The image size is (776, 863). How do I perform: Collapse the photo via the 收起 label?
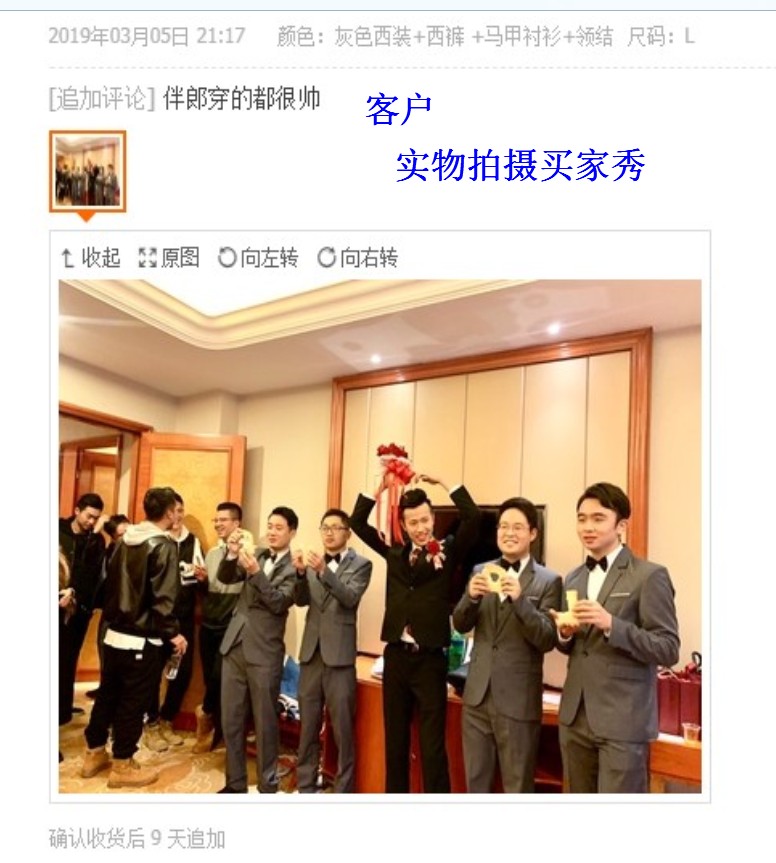[x=101, y=257]
